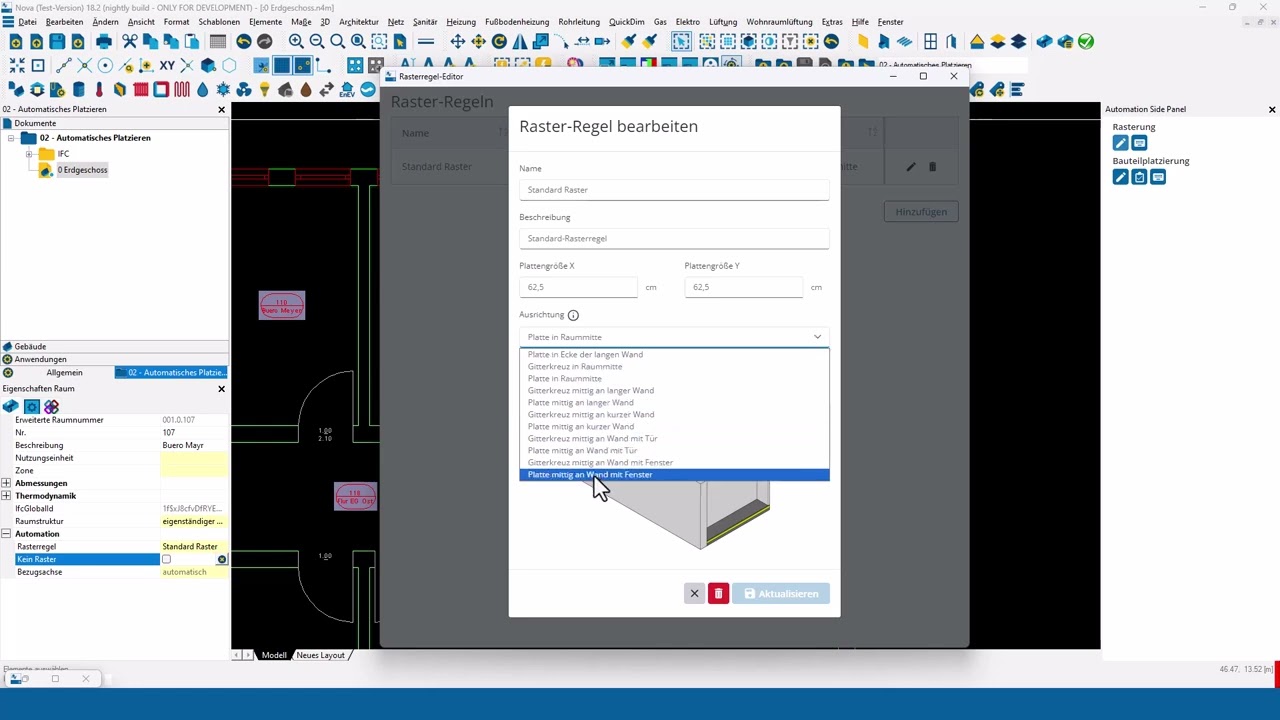Click the trash icon in the Standard Raster row
Viewport: 1280px width, 720px height.
(x=932, y=167)
